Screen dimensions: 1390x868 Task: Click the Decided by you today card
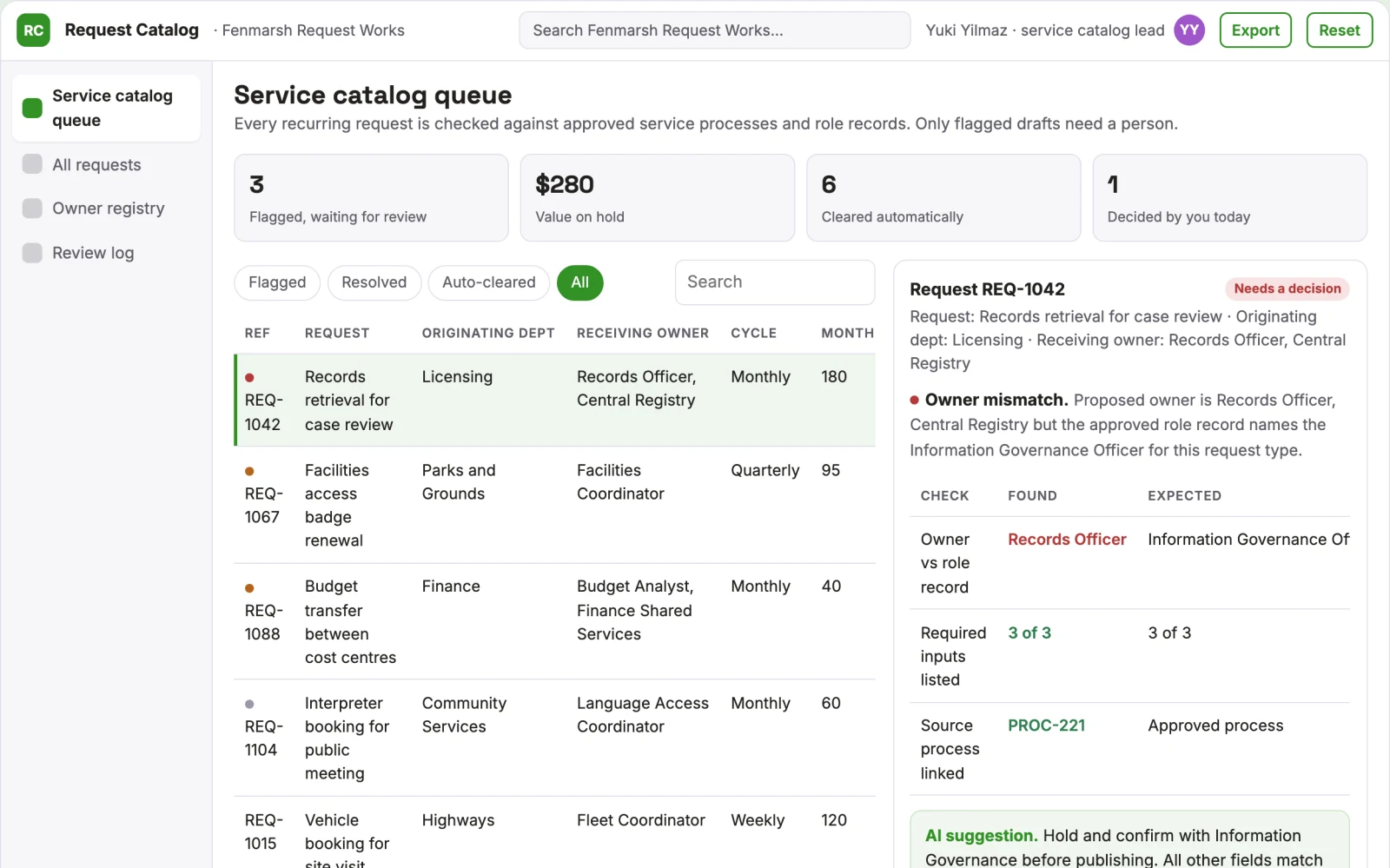coord(1229,198)
